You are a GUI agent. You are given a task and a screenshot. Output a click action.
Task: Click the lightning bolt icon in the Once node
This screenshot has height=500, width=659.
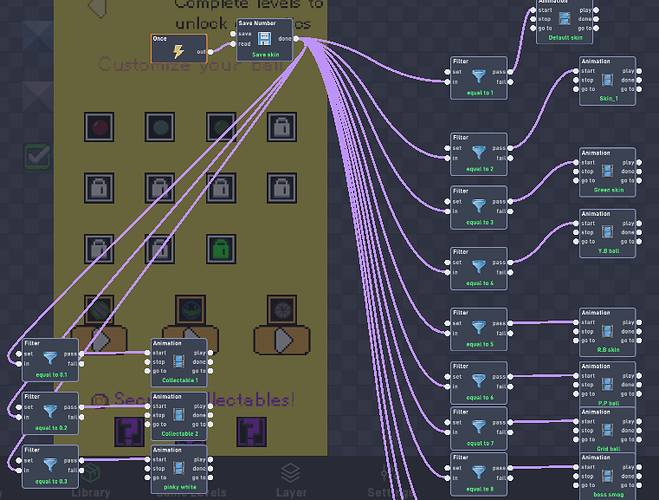(x=178, y=51)
